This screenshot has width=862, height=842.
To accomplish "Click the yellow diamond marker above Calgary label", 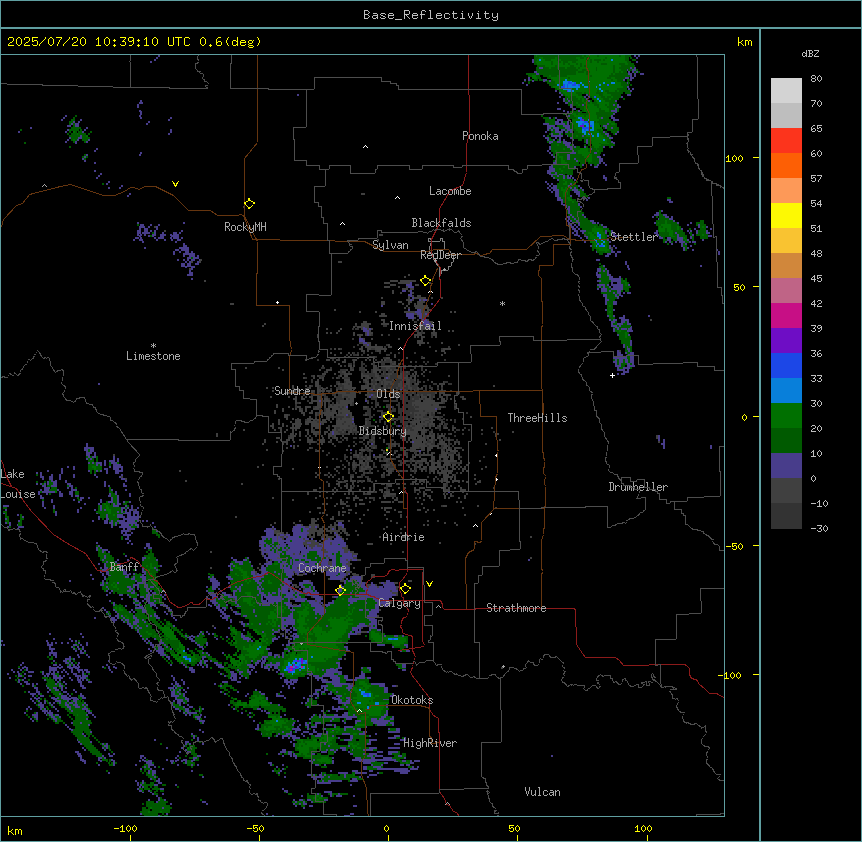I will point(405,589).
